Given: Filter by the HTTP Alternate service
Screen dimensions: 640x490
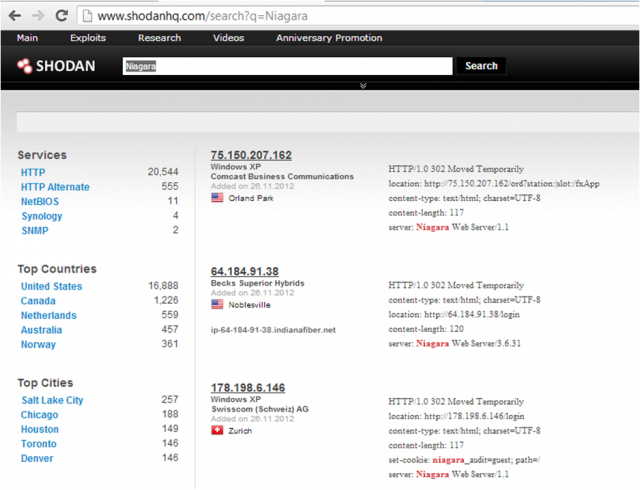Looking at the screenshot, I should click(55, 187).
